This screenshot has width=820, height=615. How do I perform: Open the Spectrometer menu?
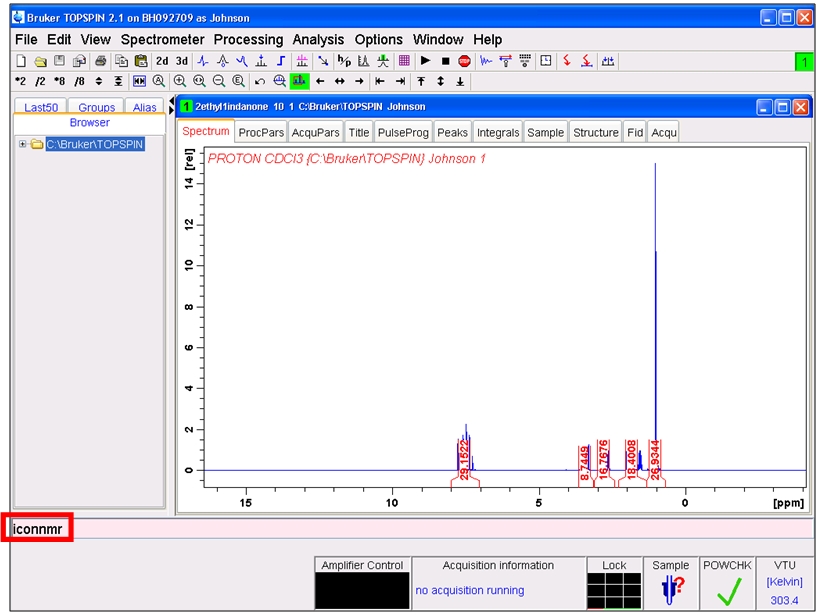[x=163, y=40]
